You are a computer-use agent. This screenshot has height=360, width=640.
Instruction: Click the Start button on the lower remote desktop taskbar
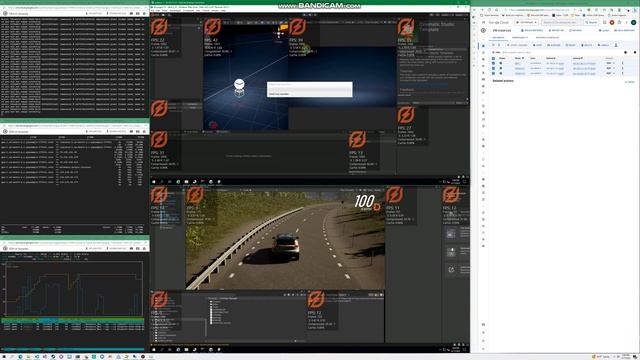pos(154,349)
